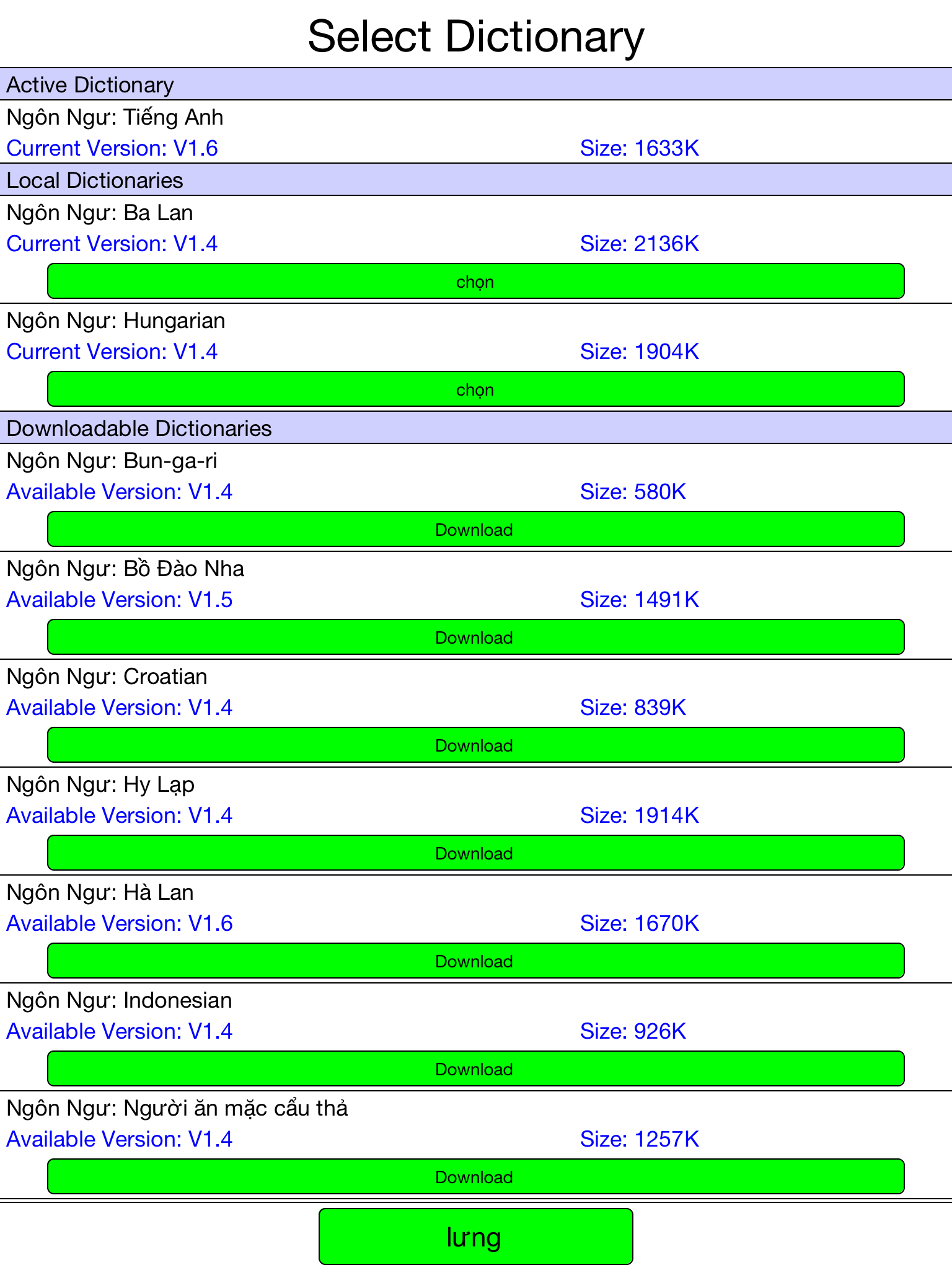
Task: Click Ngôn Ngư: Indonesian label
Action: (x=119, y=1000)
